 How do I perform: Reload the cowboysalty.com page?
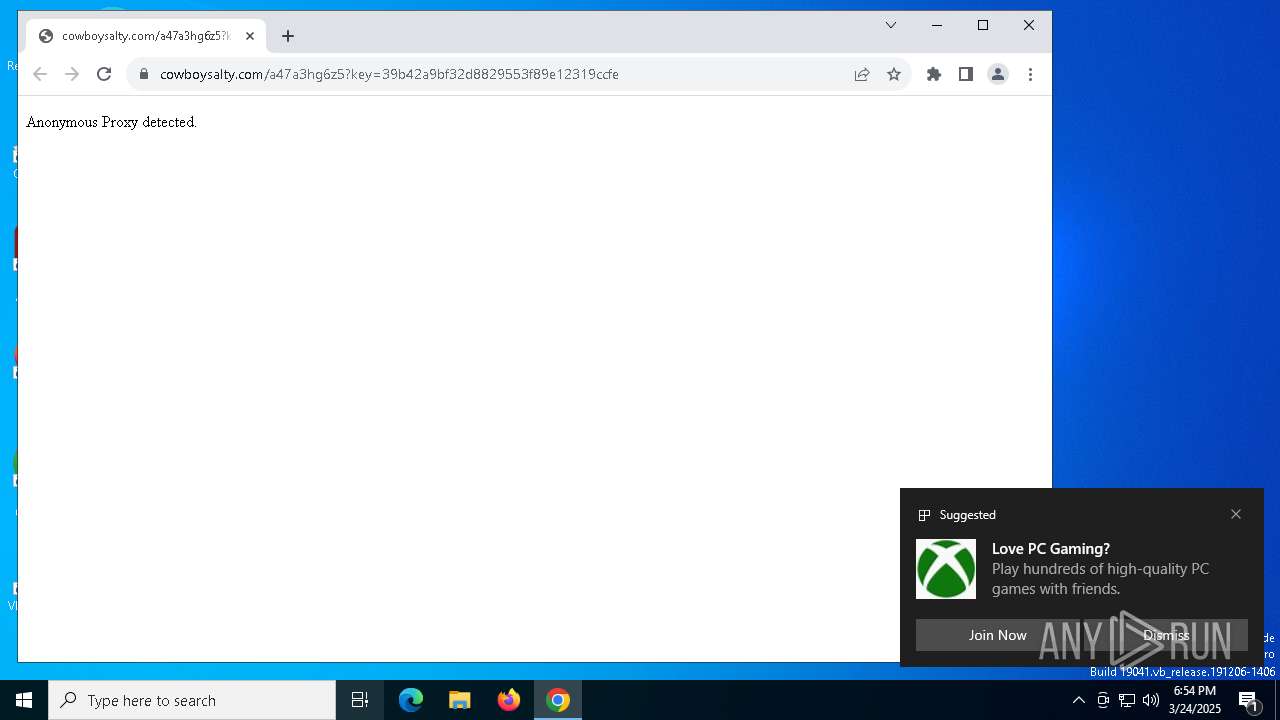104,74
